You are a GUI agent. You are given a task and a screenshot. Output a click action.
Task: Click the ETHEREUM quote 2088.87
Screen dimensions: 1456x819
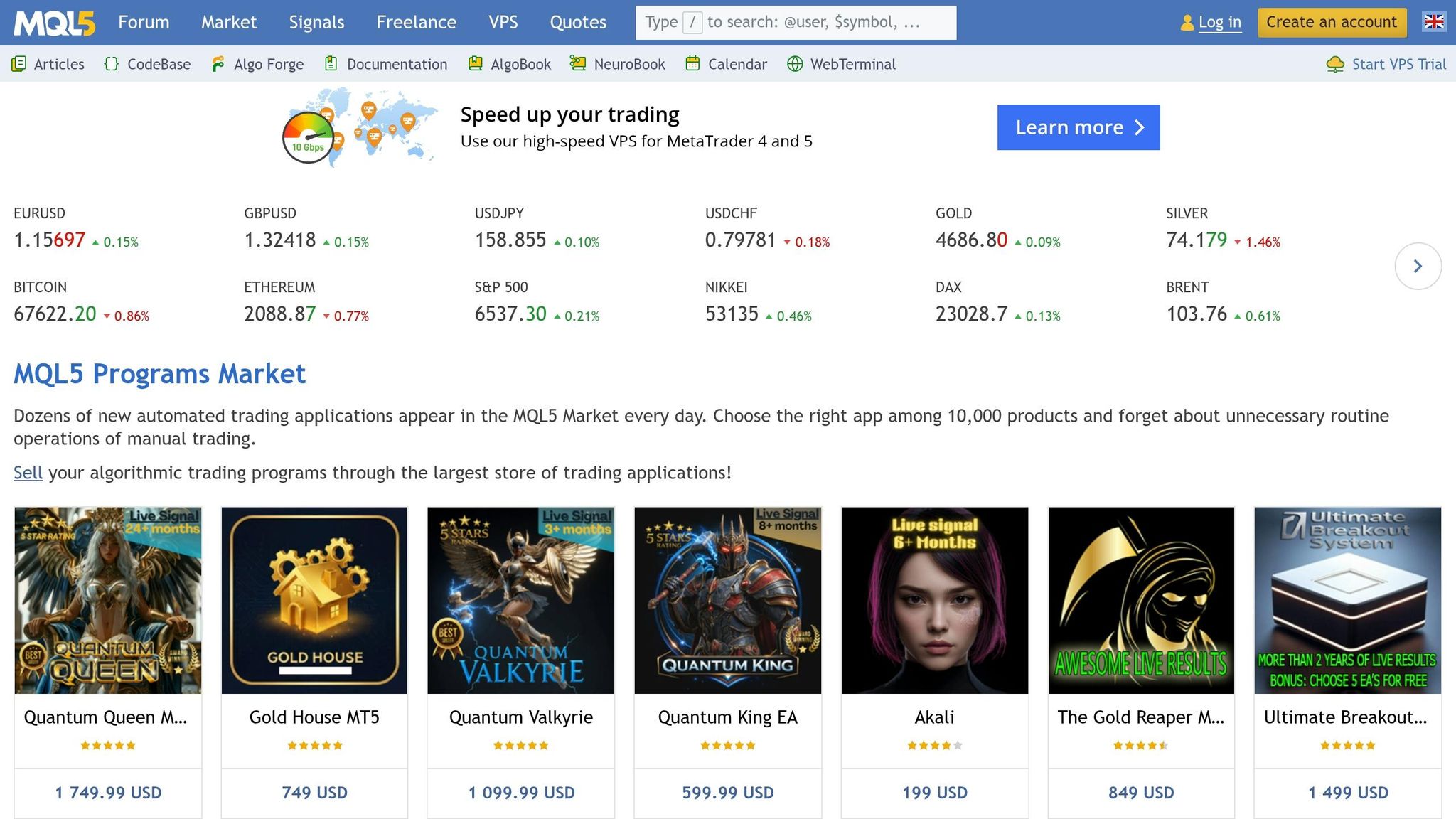click(280, 314)
